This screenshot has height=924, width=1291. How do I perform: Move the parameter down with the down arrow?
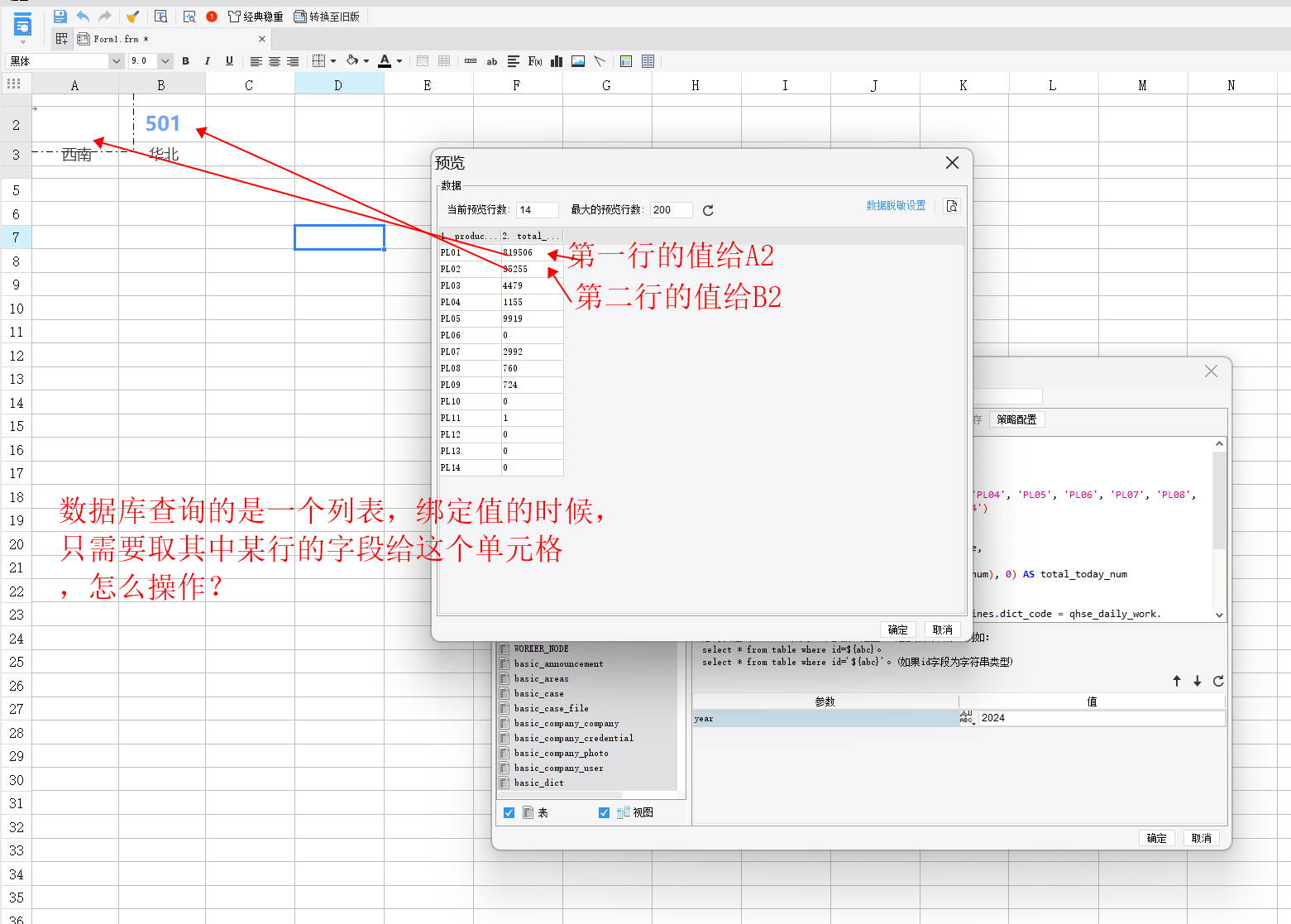[x=1198, y=681]
